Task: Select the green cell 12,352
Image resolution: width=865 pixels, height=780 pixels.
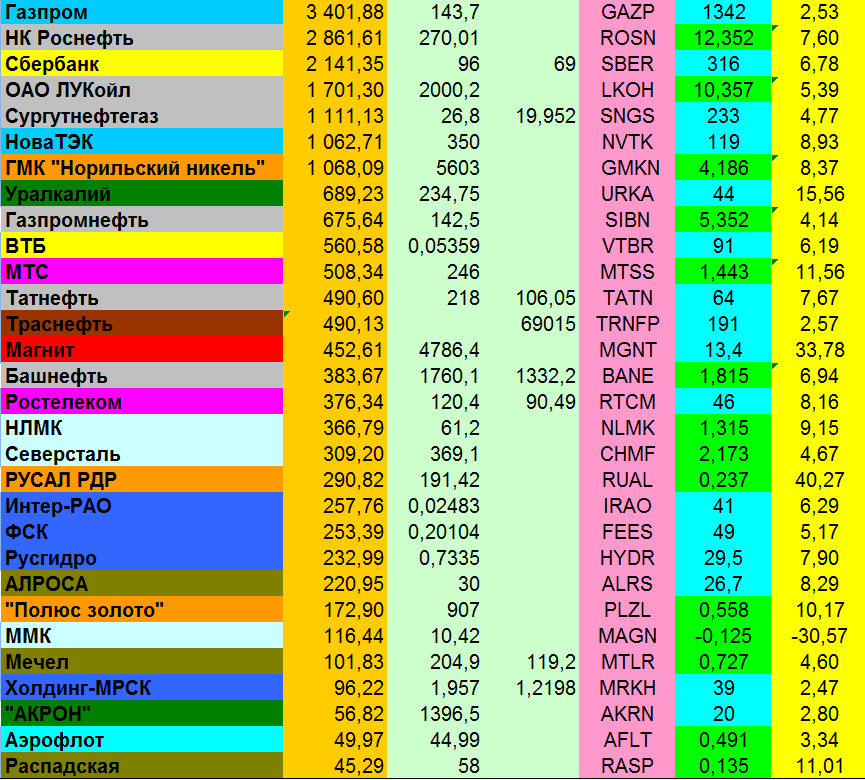Action: [723, 38]
